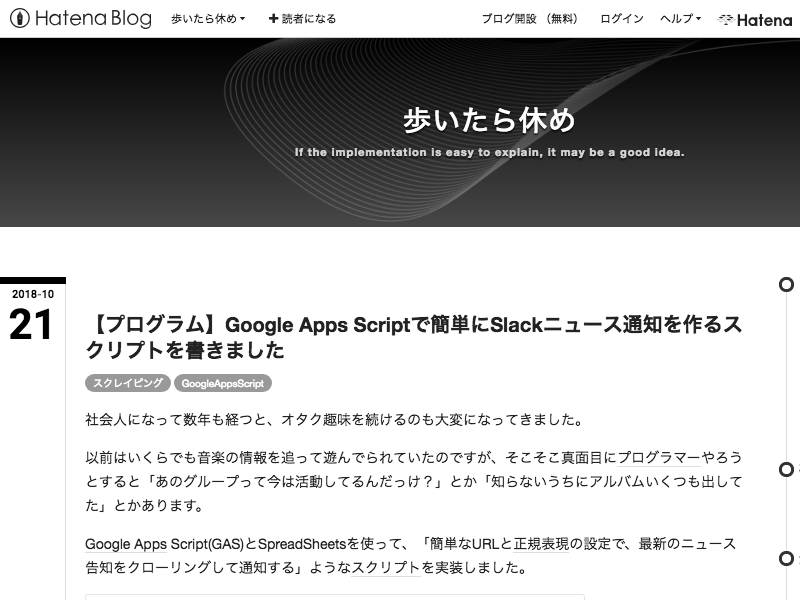Click the プログラマー keyword link
This screenshot has width=800, height=600.
pos(659,457)
